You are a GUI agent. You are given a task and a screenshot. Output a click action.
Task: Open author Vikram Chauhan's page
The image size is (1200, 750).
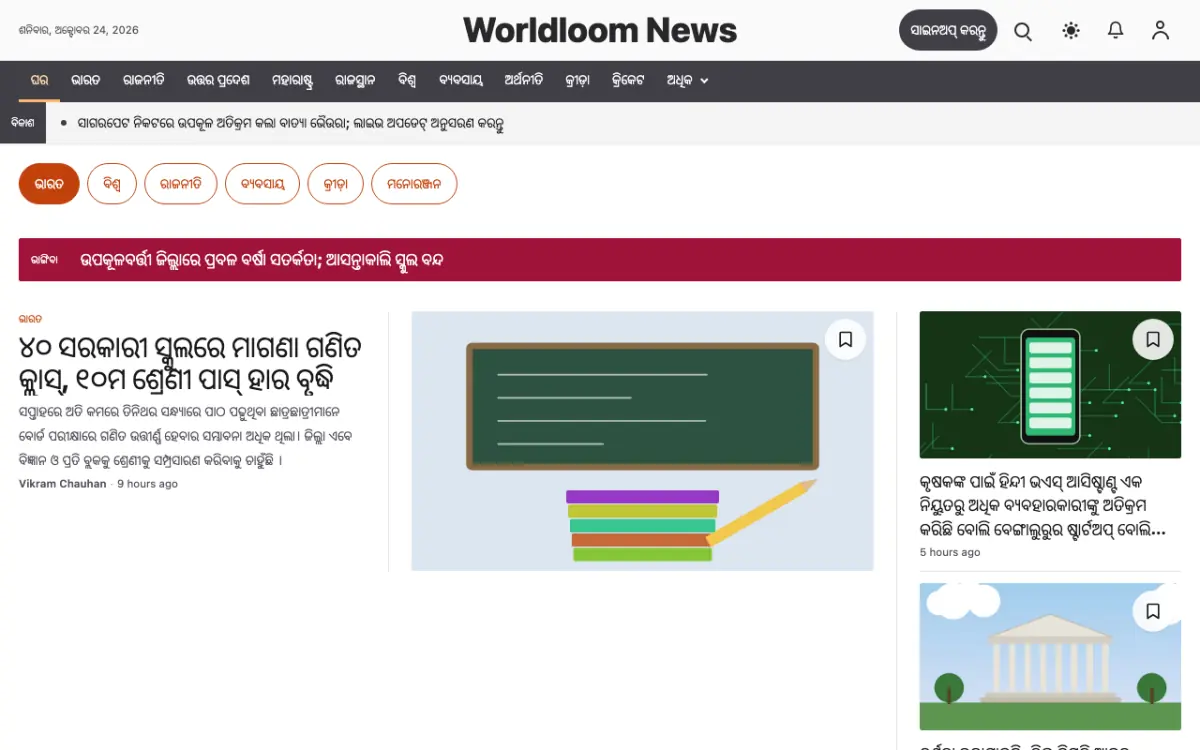tap(62, 484)
